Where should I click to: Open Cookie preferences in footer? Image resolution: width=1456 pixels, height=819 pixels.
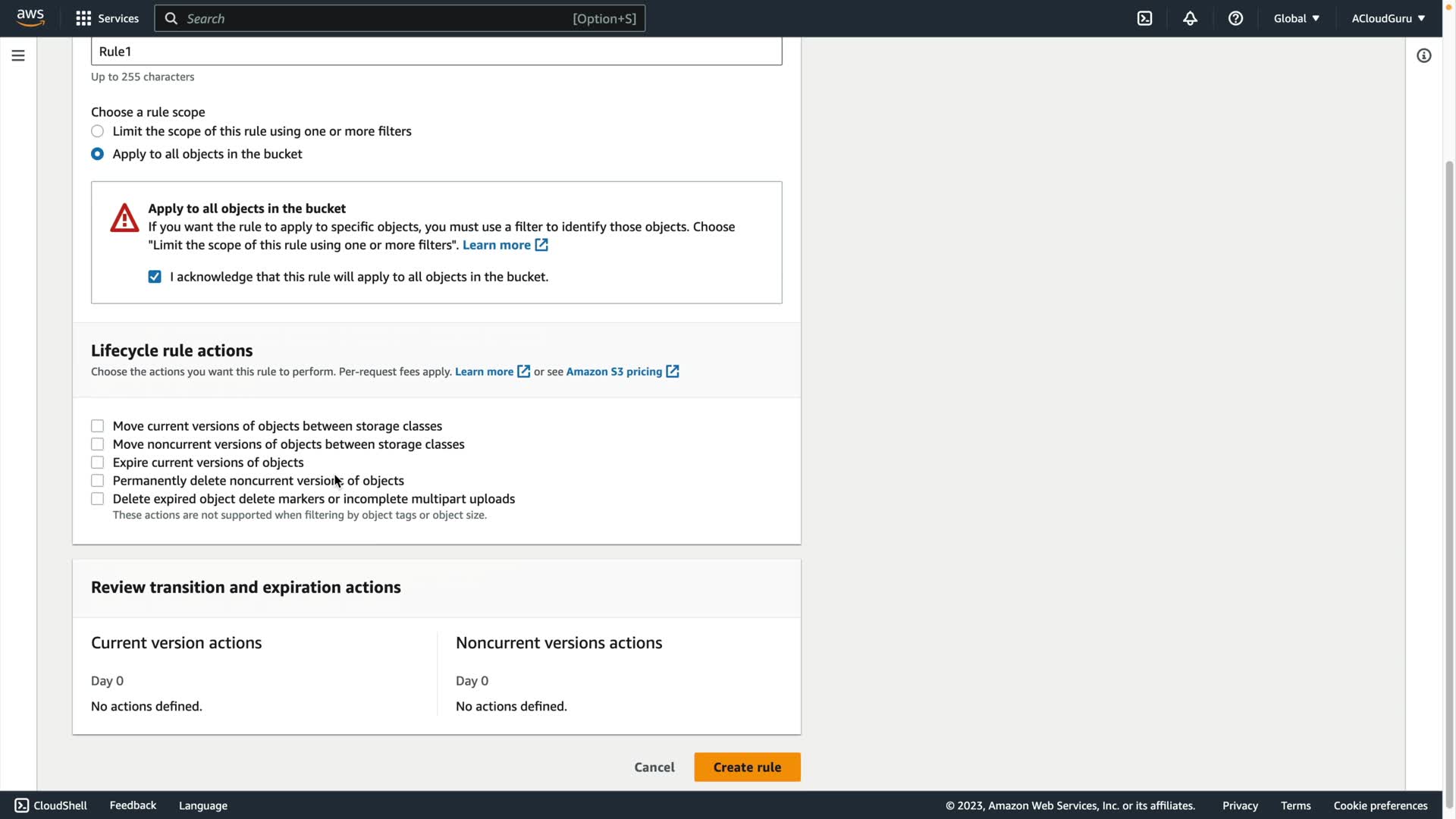[1380, 805]
